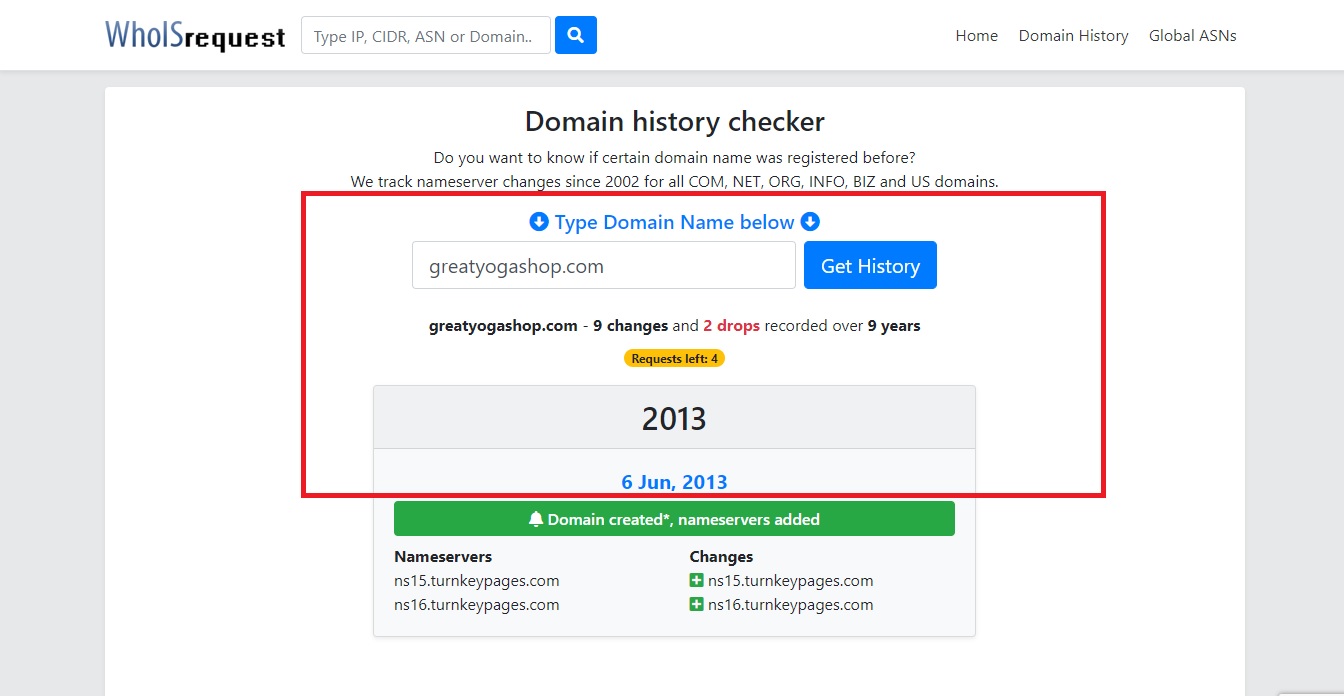The image size is (1344, 696).
Task: Click the greatyogashop.com domain input field
Action: 604,266
